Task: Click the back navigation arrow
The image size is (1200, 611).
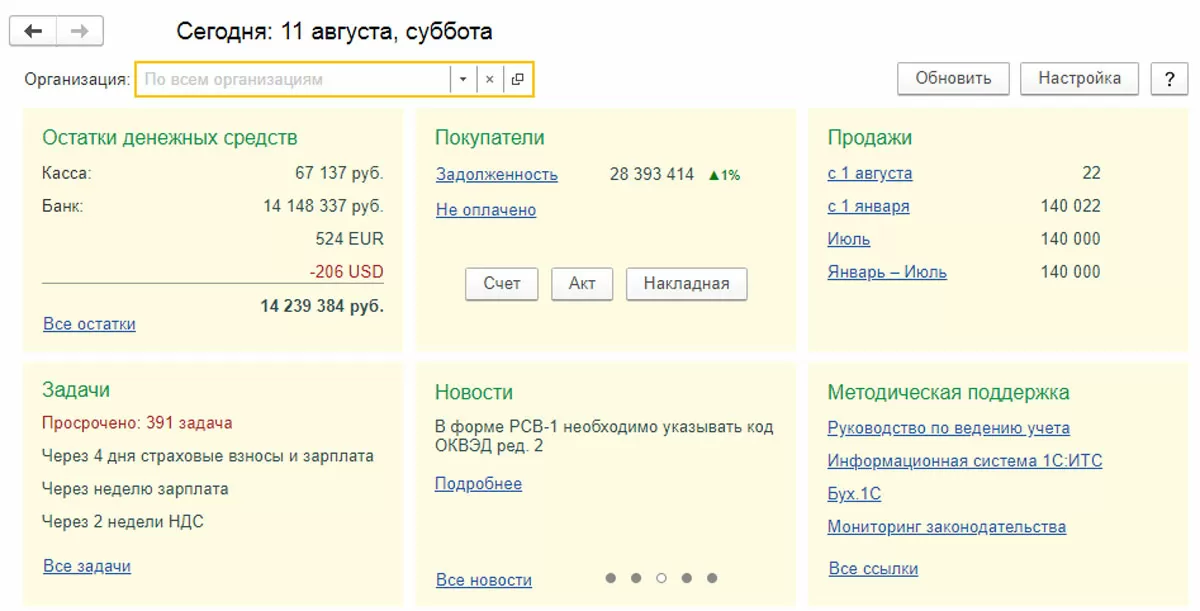Action: click(x=33, y=32)
